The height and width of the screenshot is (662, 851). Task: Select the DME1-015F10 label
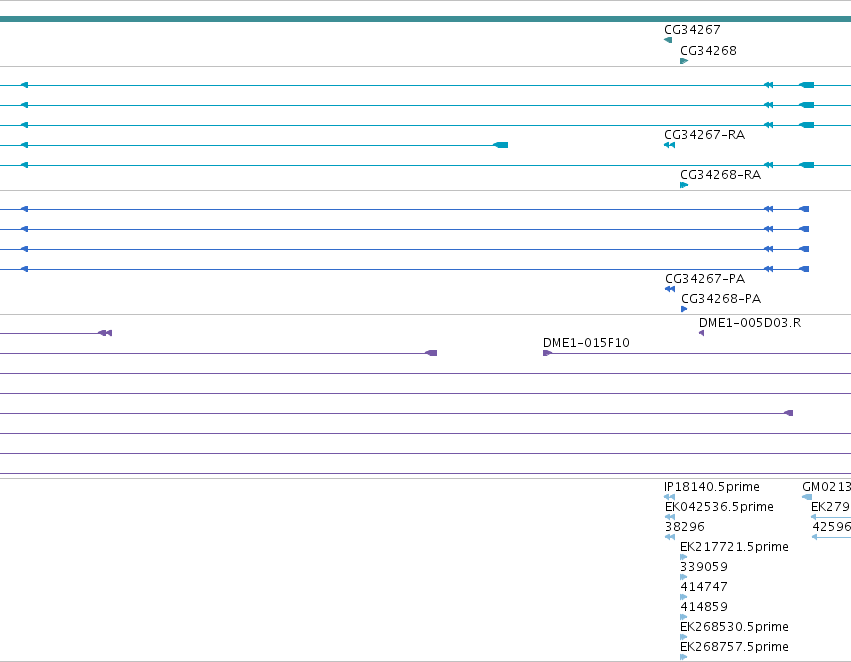click(x=586, y=343)
